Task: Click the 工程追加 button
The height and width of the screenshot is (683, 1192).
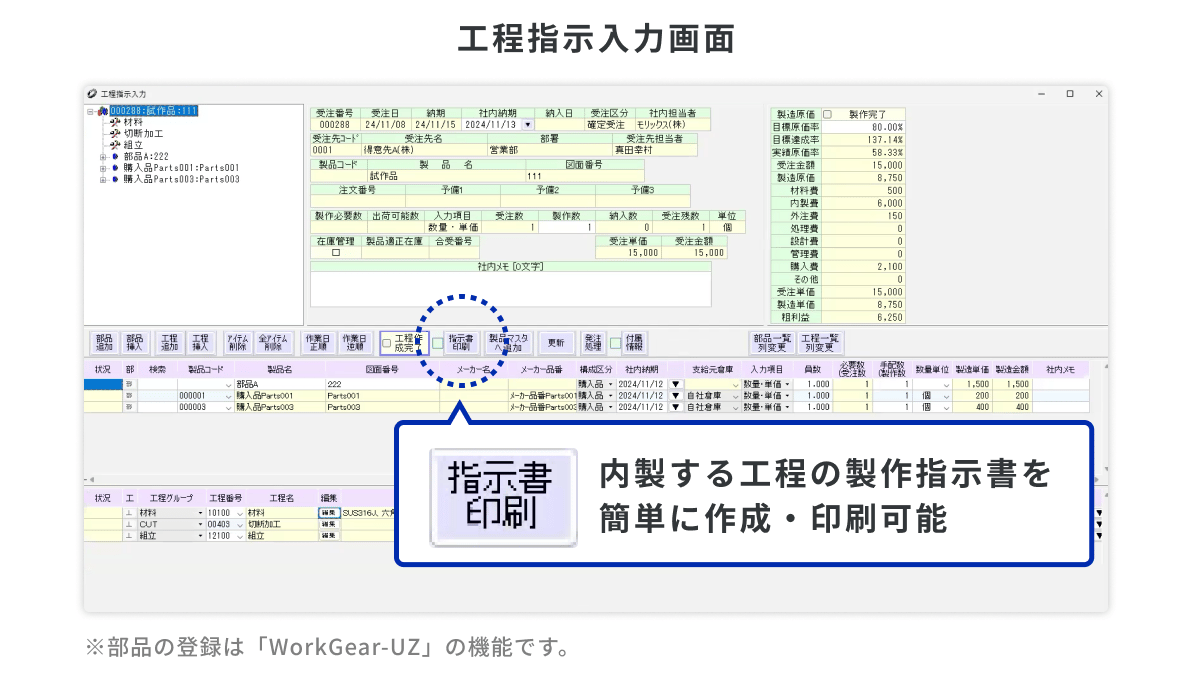Action: 170,343
